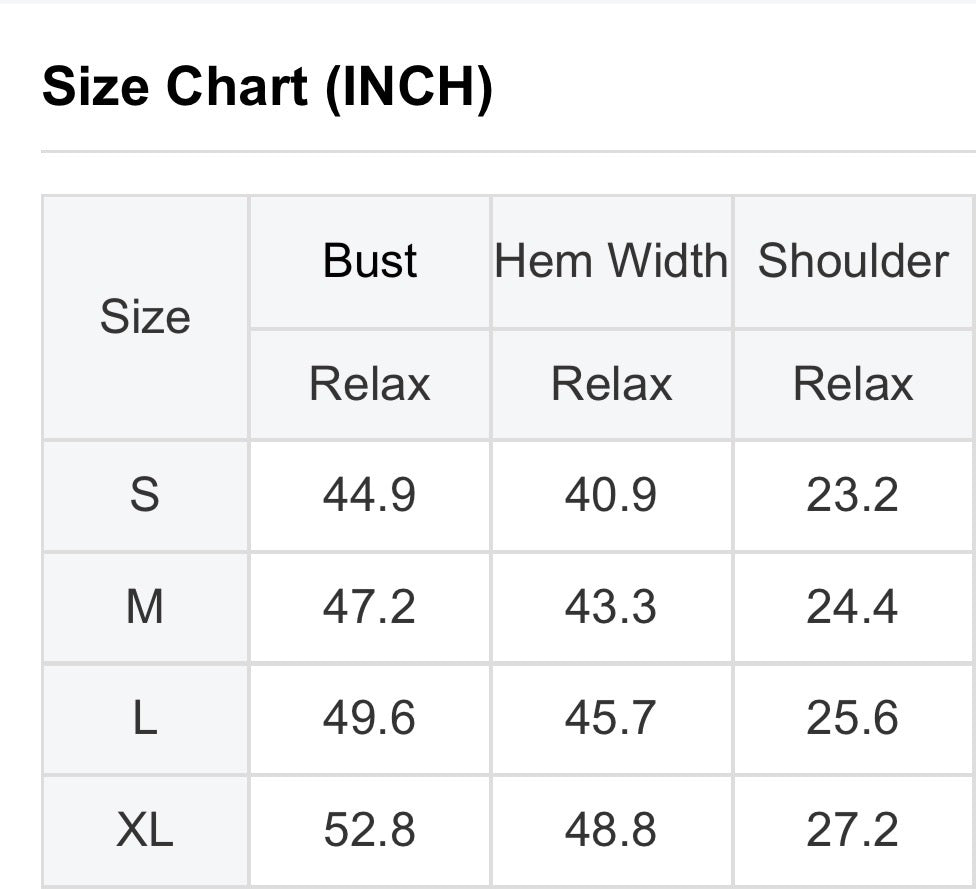Select the S size row label

tap(145, 495)
